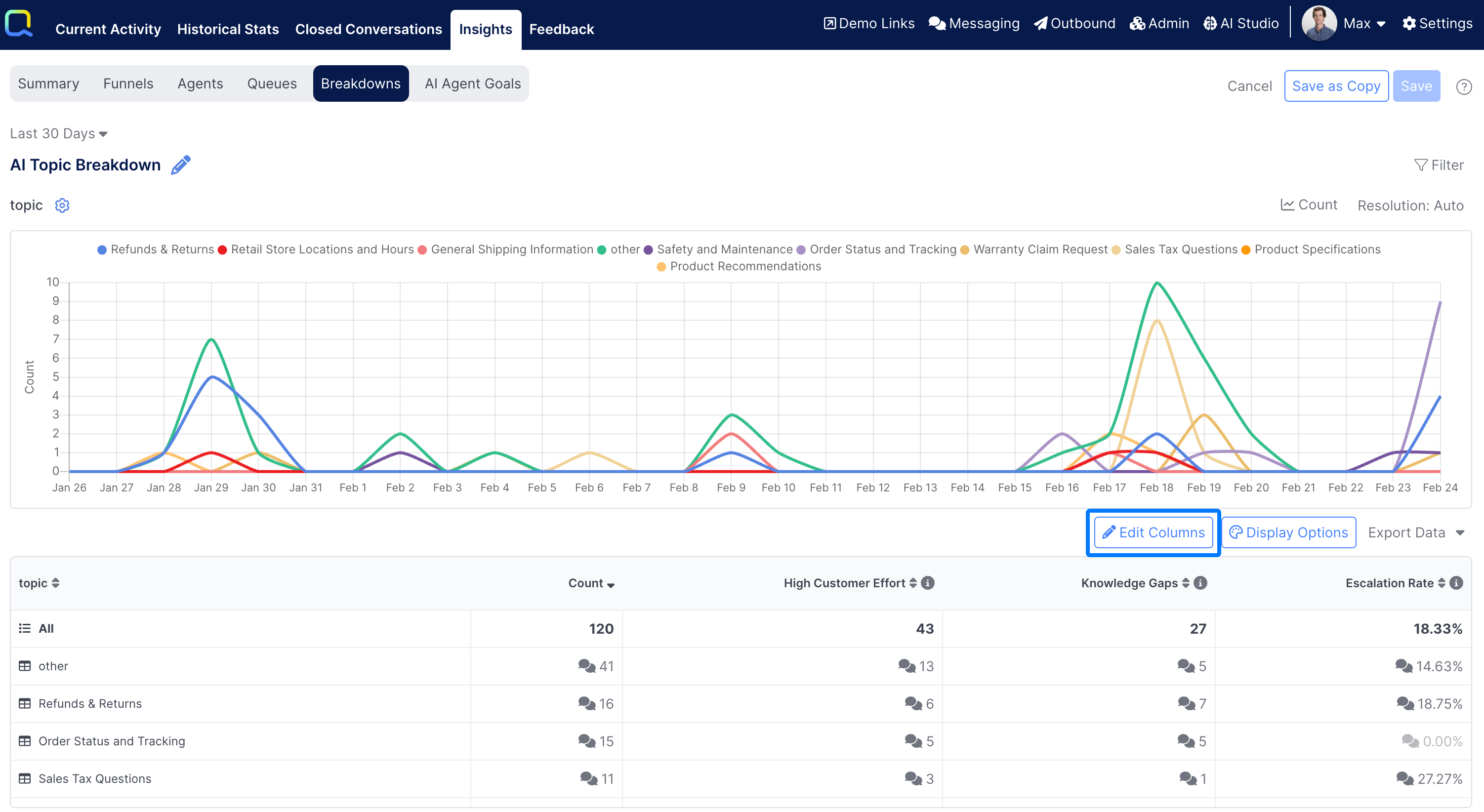Expand the Last 30 Days dropdown
The height and width of the screenshot is (812, 1484).
[x=59, y=134]
